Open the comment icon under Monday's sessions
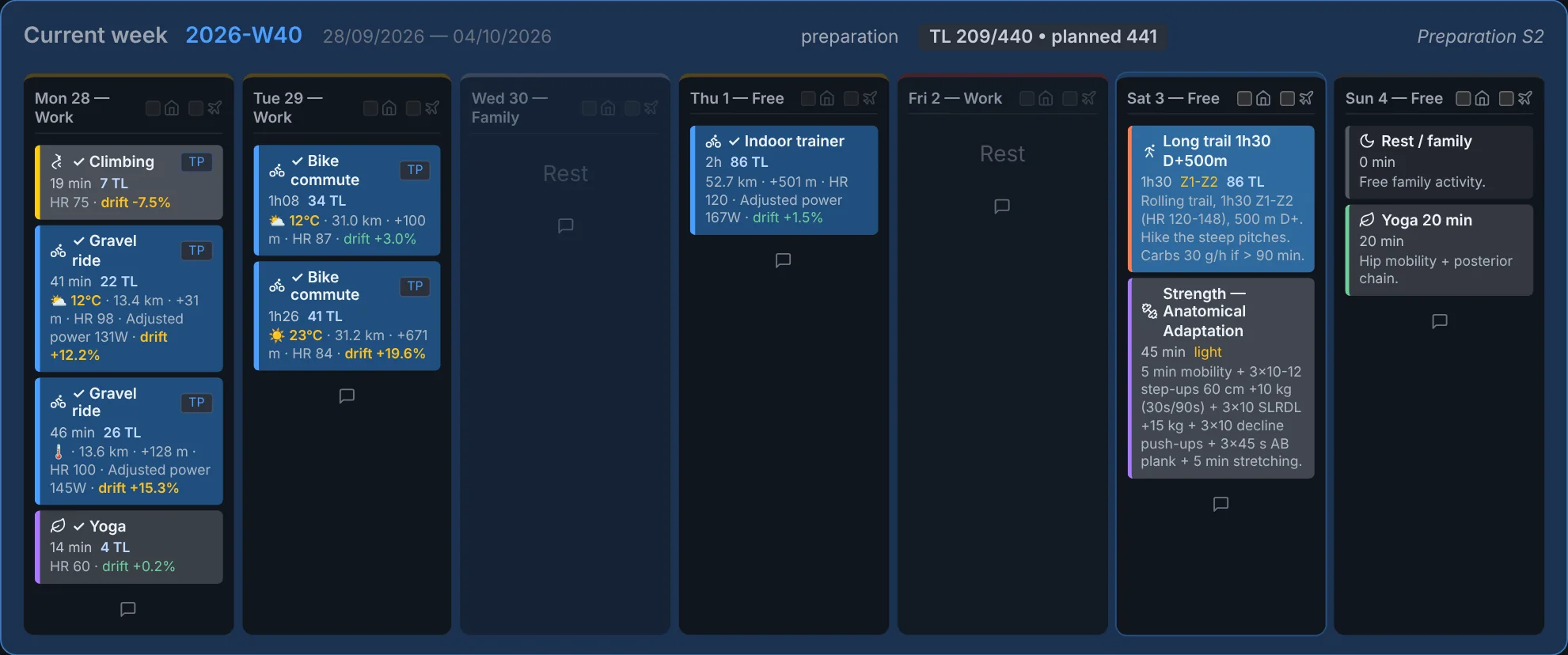The image size is (1568, 655). coord(127,609)
